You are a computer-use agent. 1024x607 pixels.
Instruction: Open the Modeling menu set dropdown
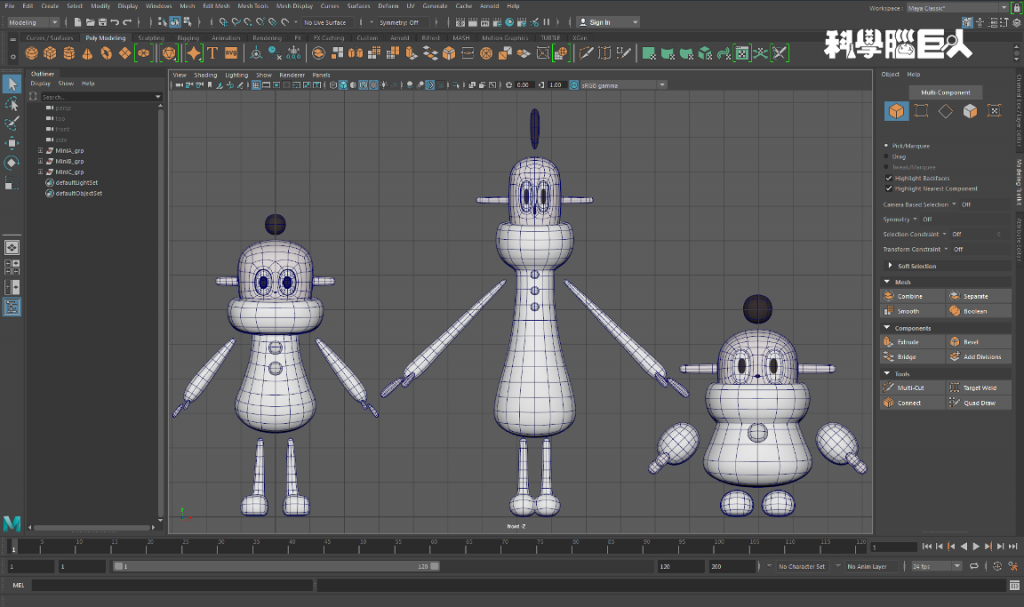[x=36, y=22]
